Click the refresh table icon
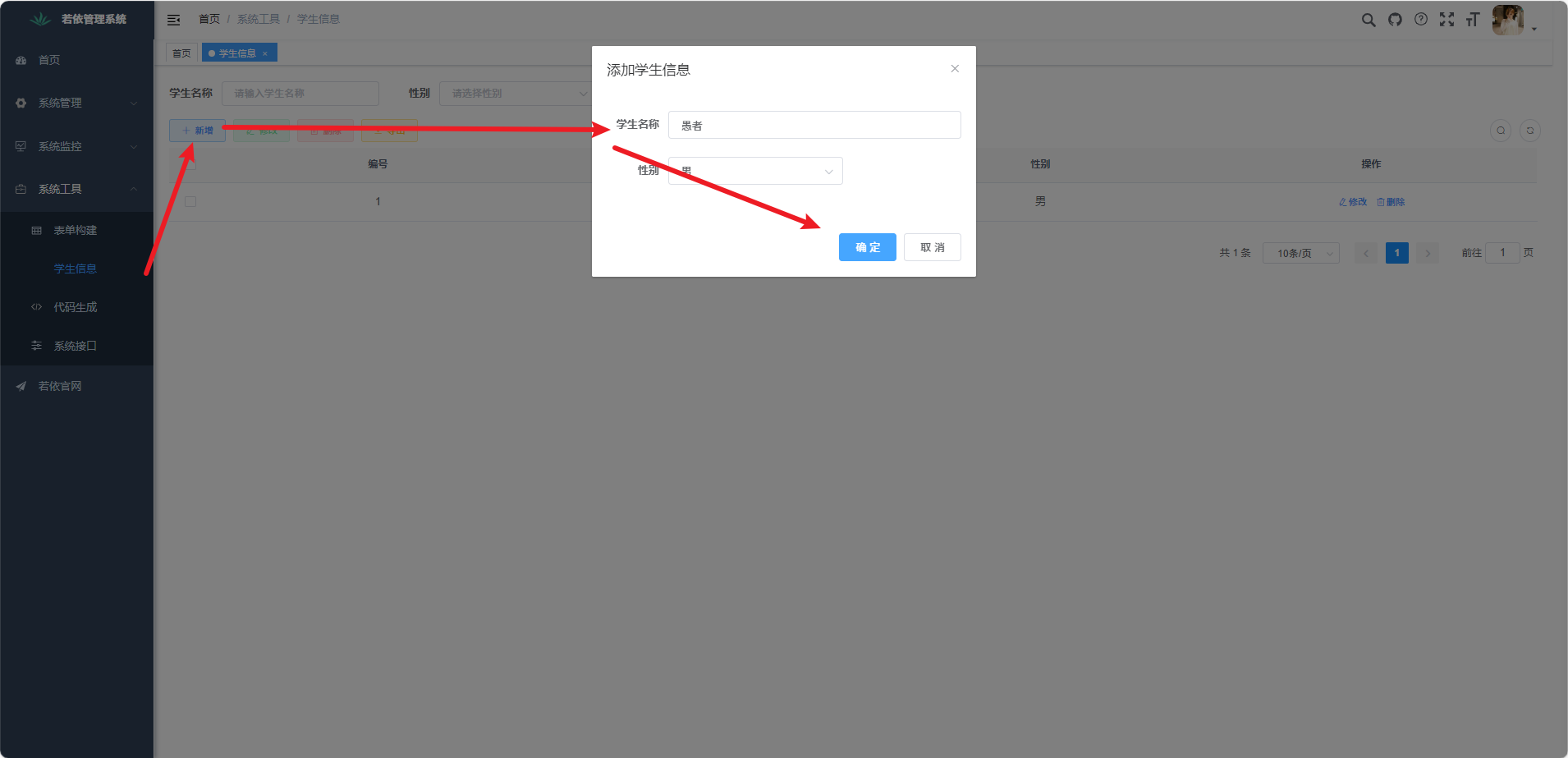Image resolution: width=1568 pixels, height=758 pixels. 1530,131
